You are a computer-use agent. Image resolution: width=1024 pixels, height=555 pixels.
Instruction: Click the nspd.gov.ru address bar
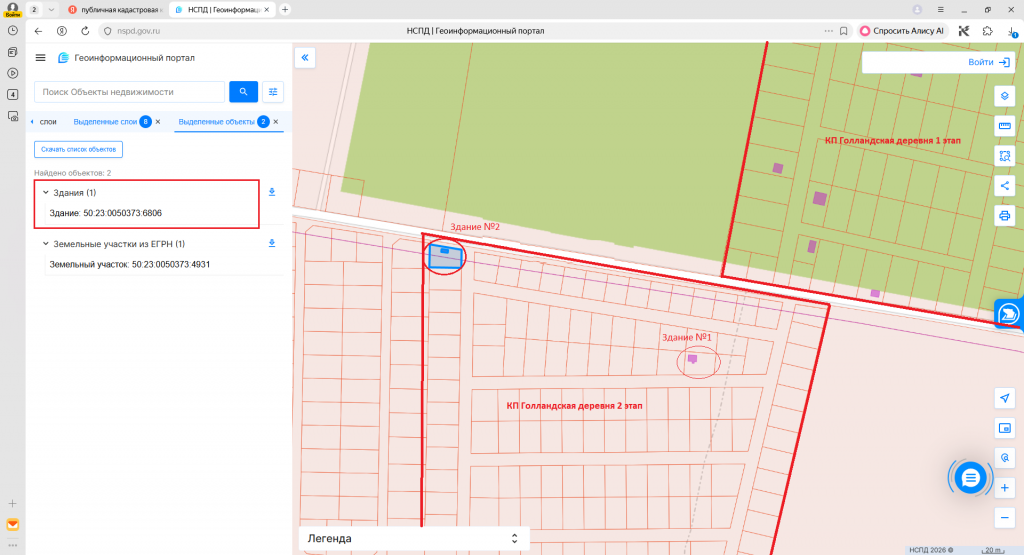point(138,31)
